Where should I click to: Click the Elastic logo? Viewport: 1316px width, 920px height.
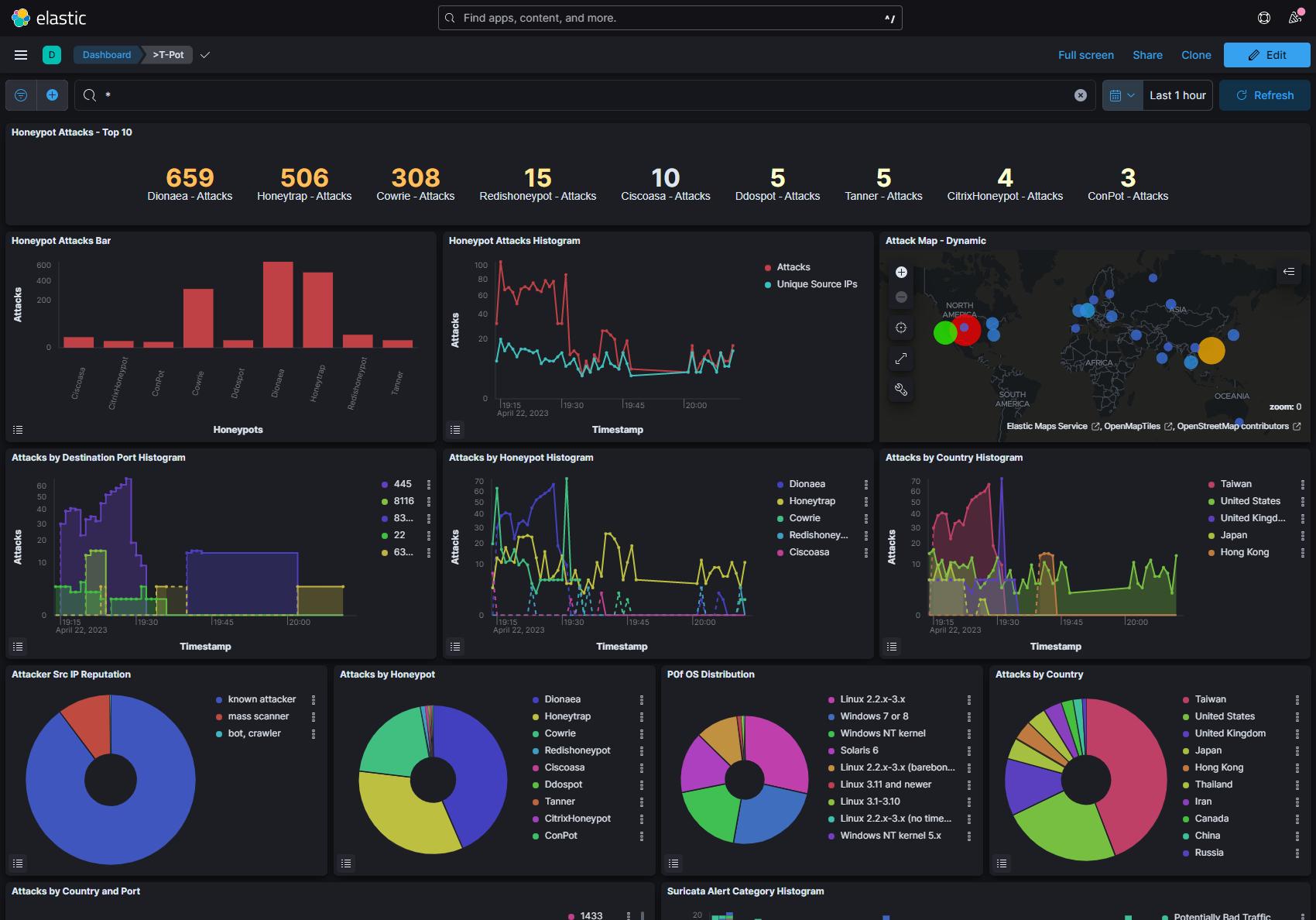[x=50, y=18]
